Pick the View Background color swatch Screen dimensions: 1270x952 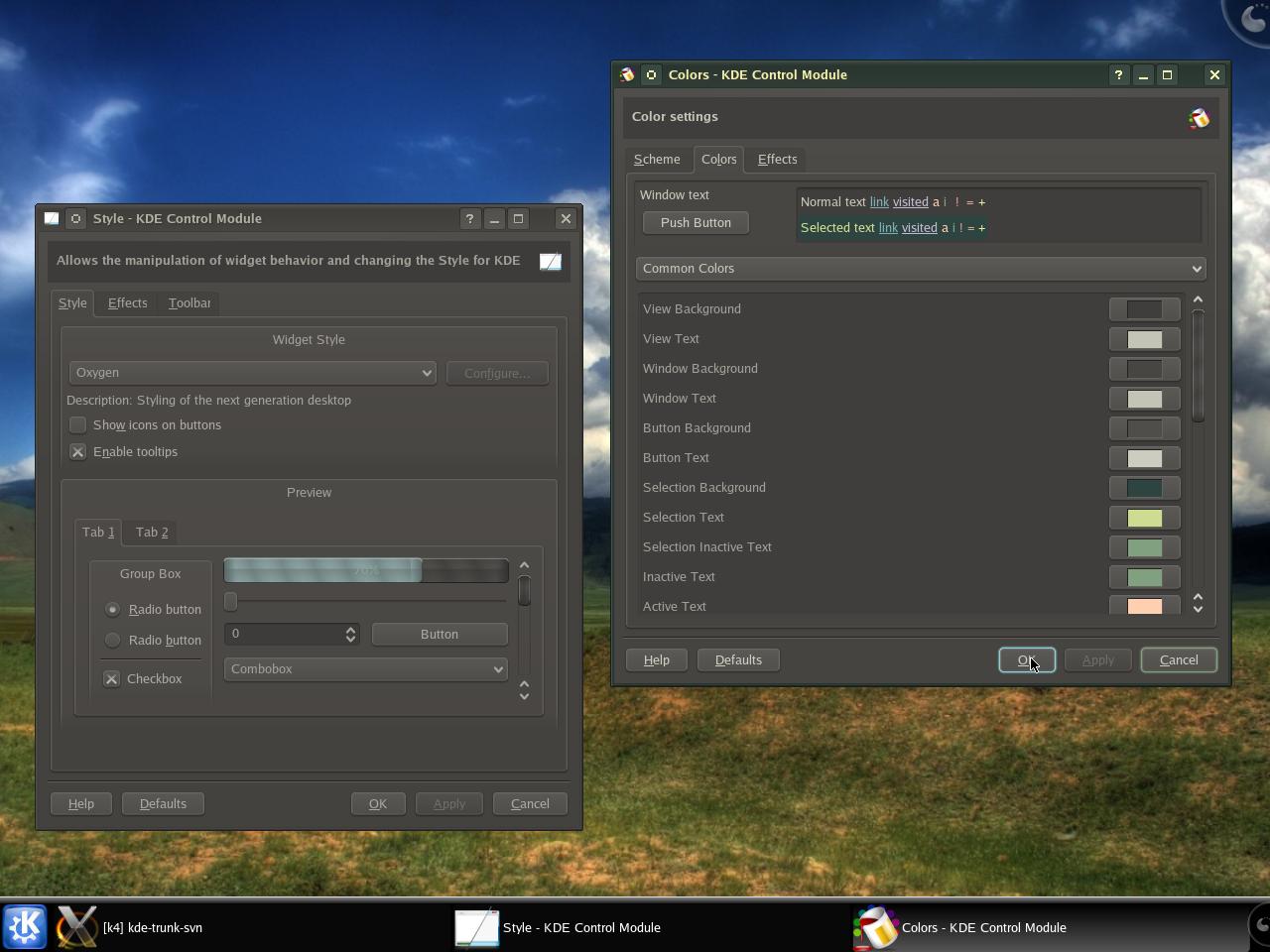[1144, 309]
